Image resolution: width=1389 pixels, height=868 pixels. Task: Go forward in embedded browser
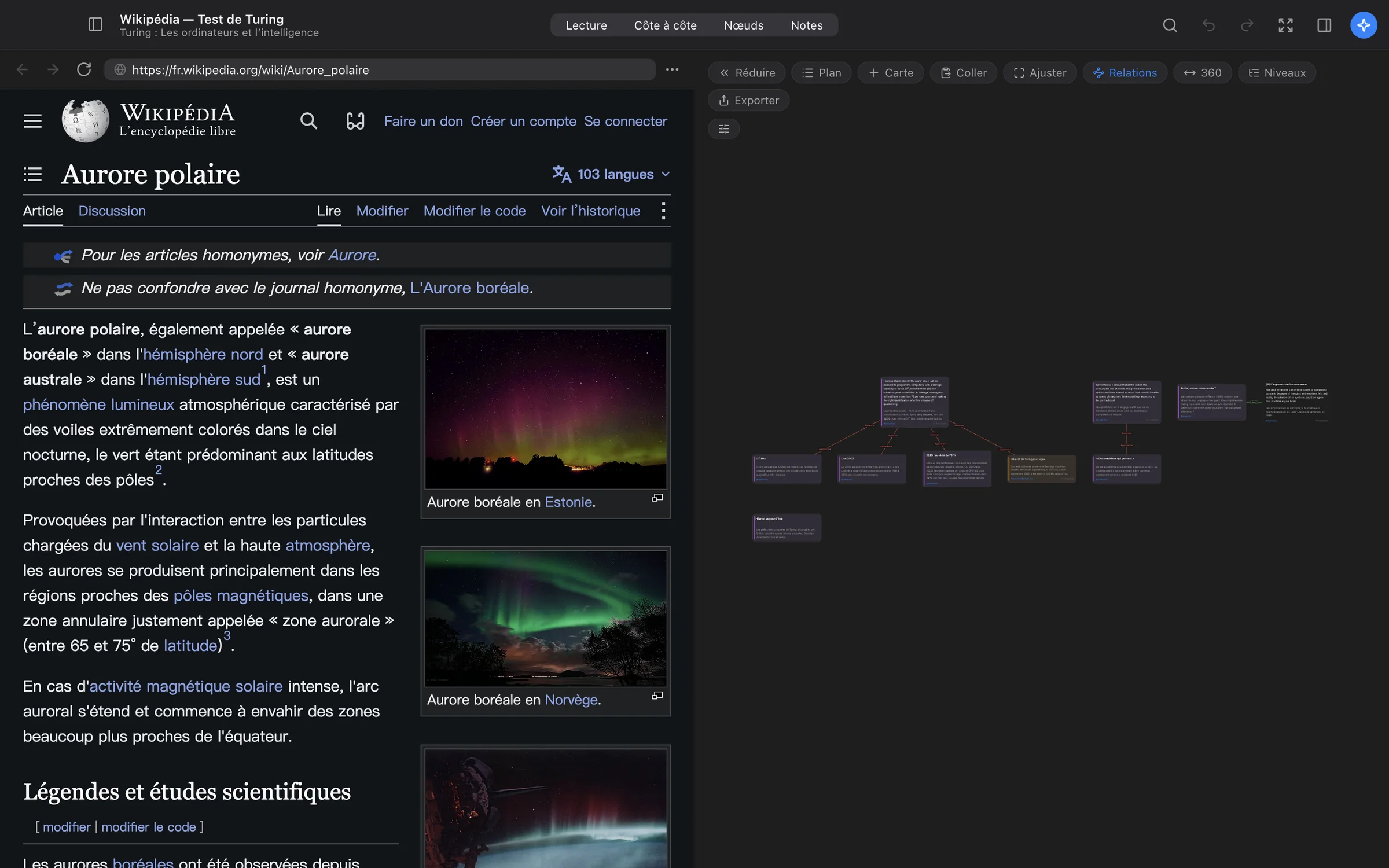(53, 69)
